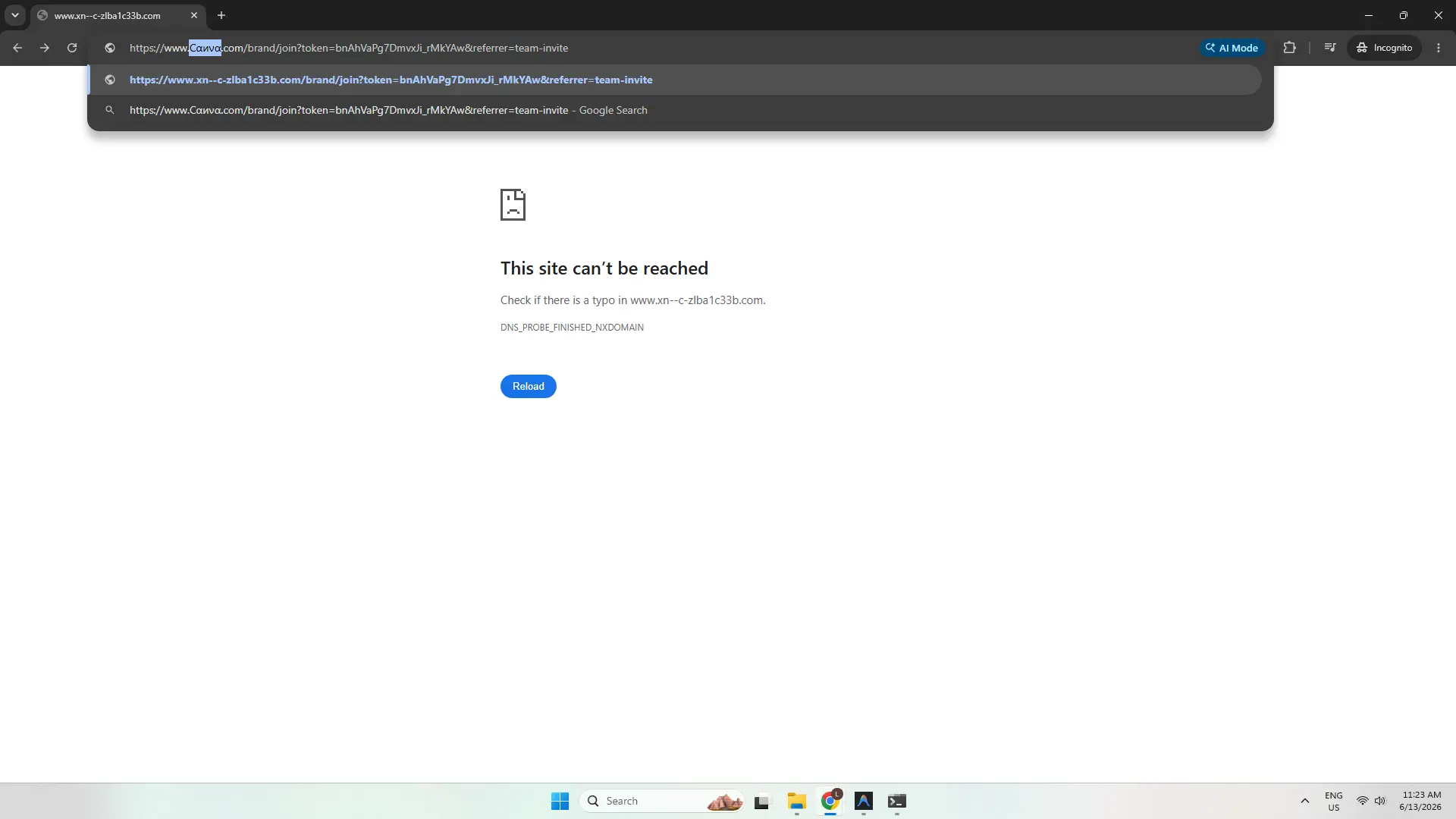Screen dimensions: 1456x819
Task: Open the tab search dropdown arrow
Action: (14, 15)
